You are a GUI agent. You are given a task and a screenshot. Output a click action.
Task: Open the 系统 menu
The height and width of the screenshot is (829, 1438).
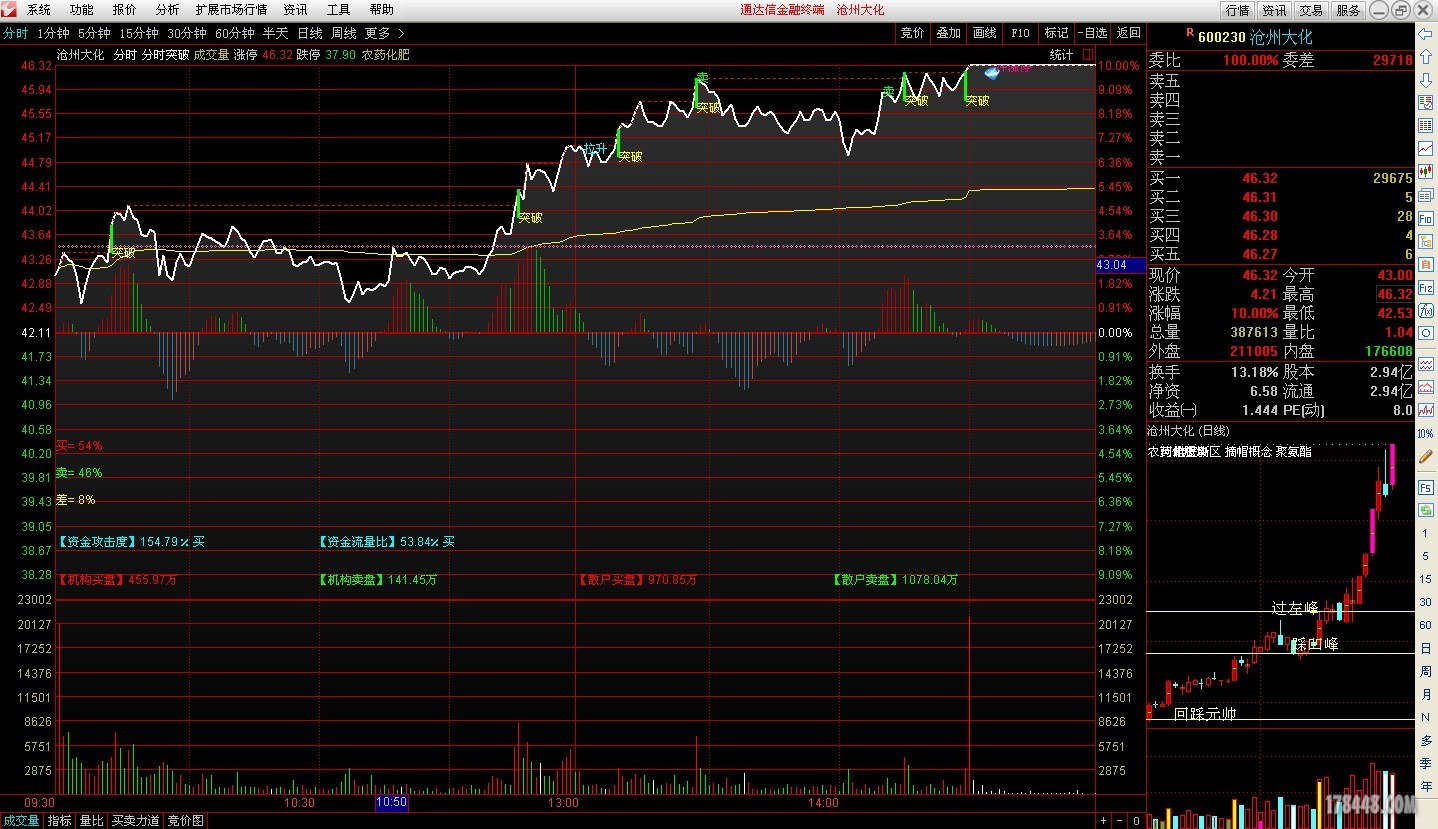(x=39, y=10)
